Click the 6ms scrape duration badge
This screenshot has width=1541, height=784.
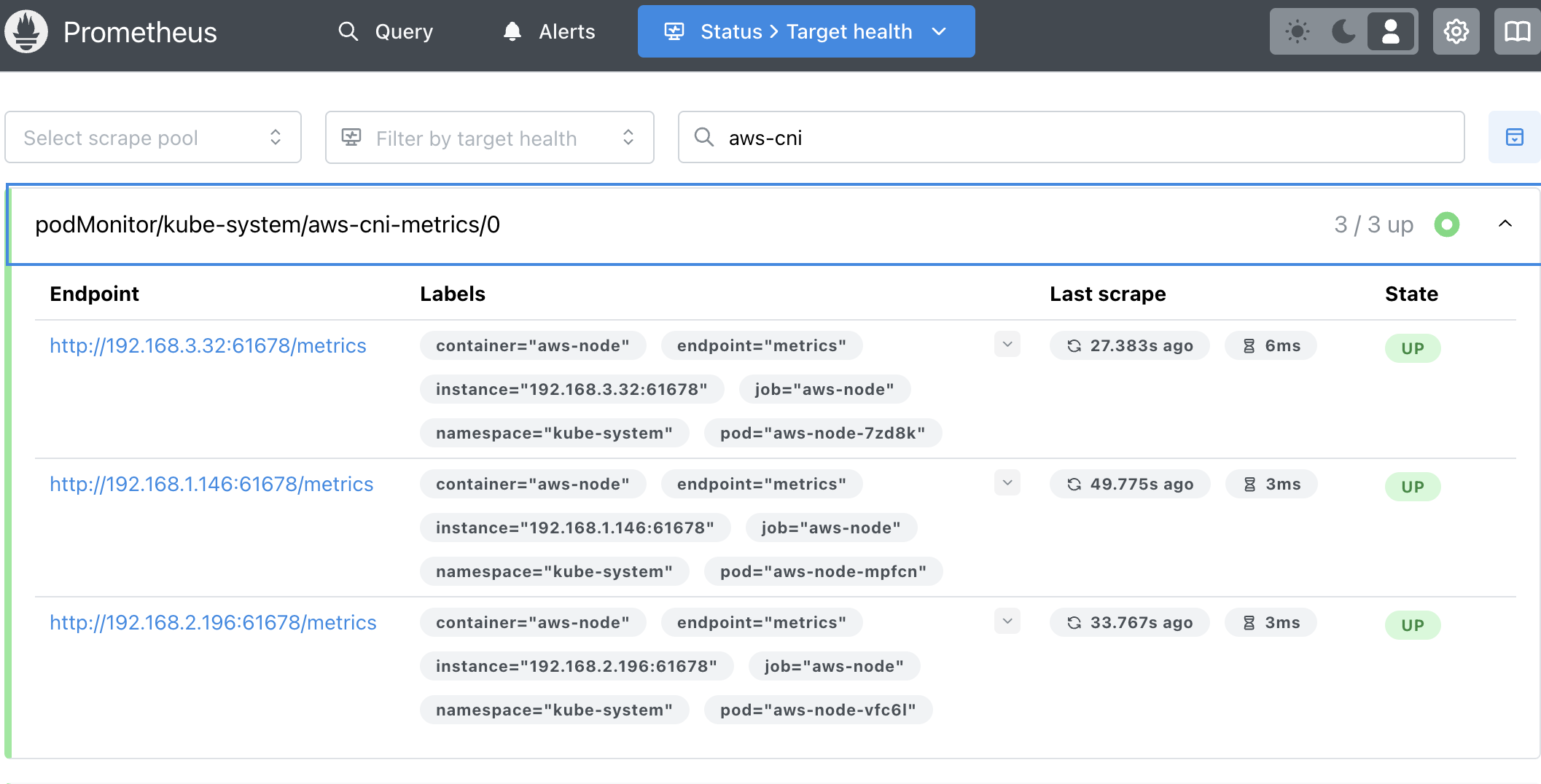[x=1271, y=345]
